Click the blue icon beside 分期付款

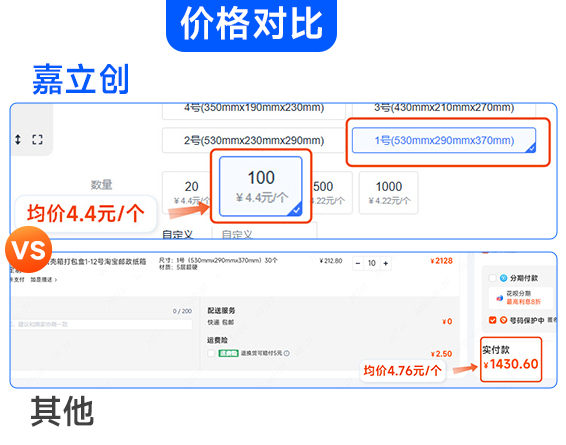coord(504,278)
